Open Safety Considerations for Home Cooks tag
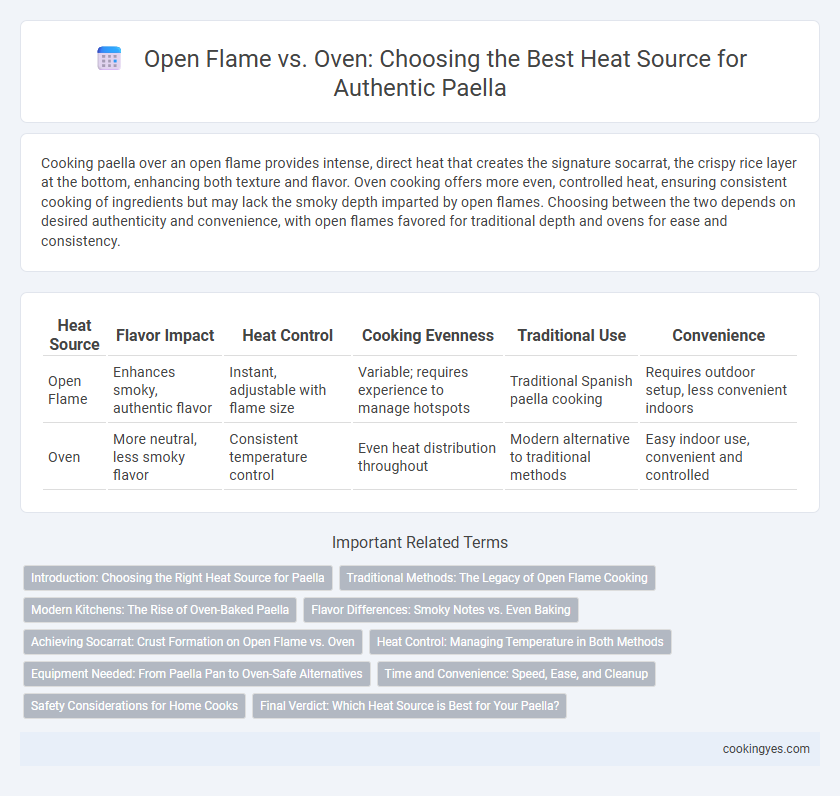 (134, 706)
